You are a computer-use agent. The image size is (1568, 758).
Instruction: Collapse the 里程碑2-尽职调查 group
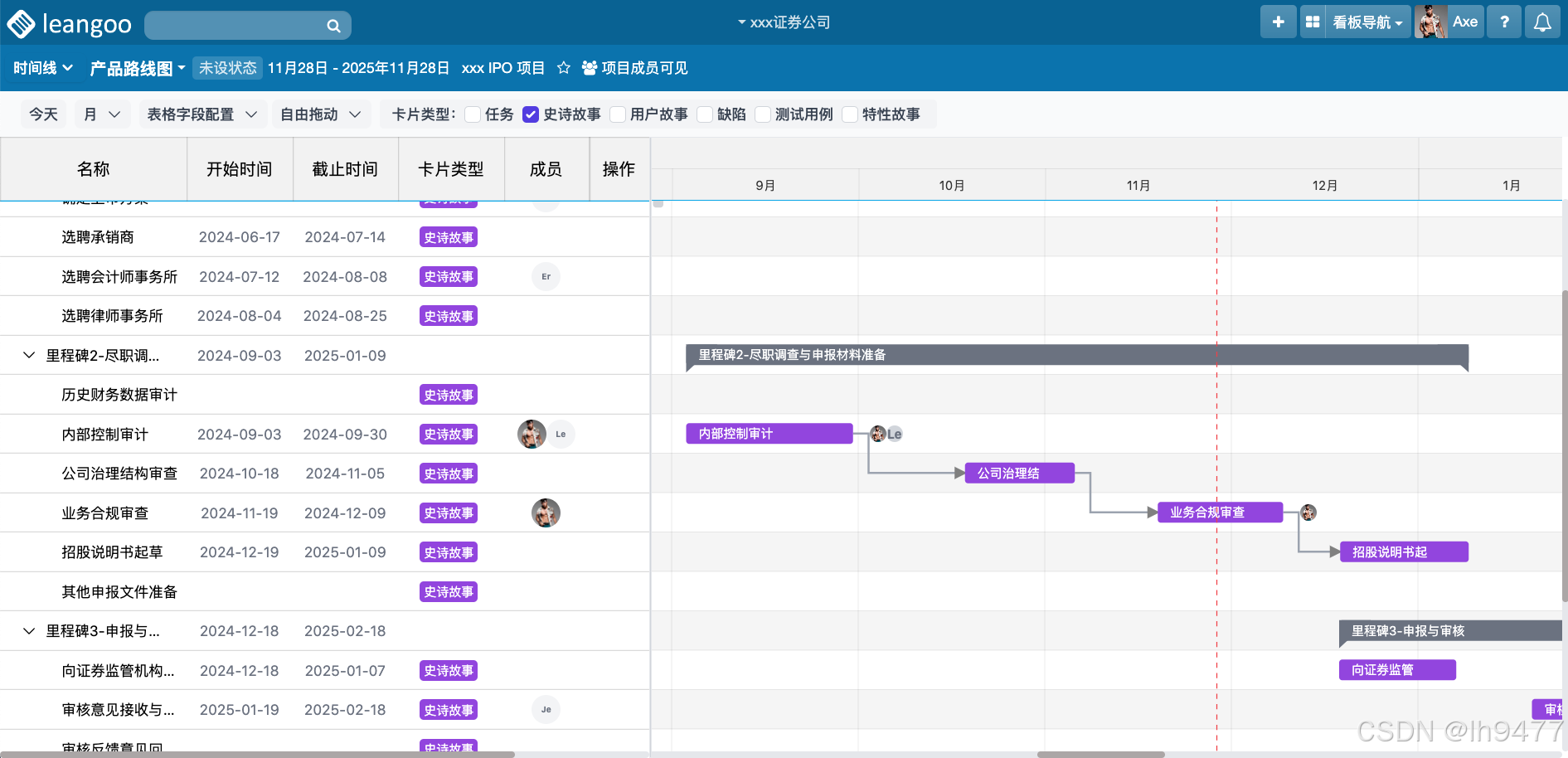(29, 355)
